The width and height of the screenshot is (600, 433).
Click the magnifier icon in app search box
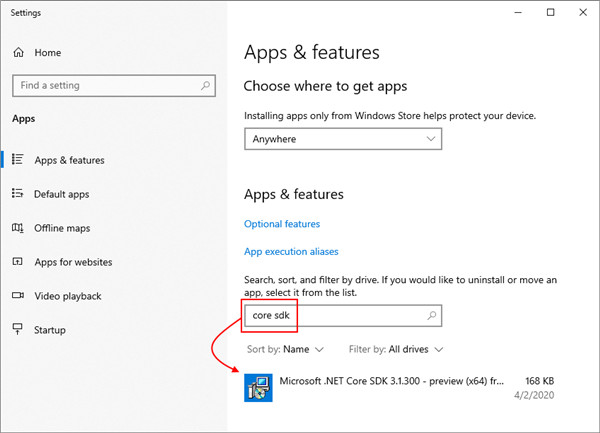point(431,316)
